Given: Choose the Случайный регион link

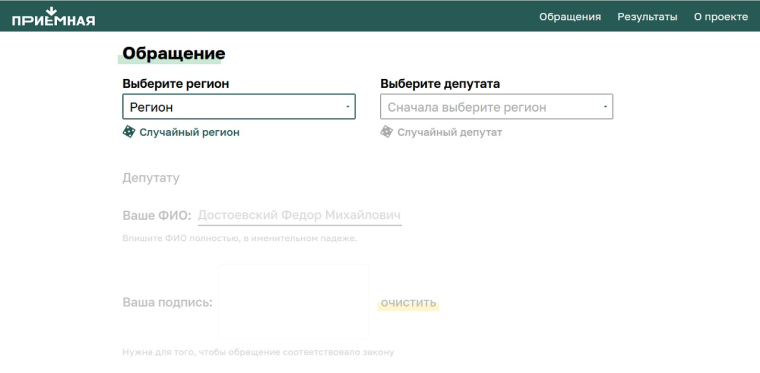Looking at the screenshot, I should pos(190,132).
